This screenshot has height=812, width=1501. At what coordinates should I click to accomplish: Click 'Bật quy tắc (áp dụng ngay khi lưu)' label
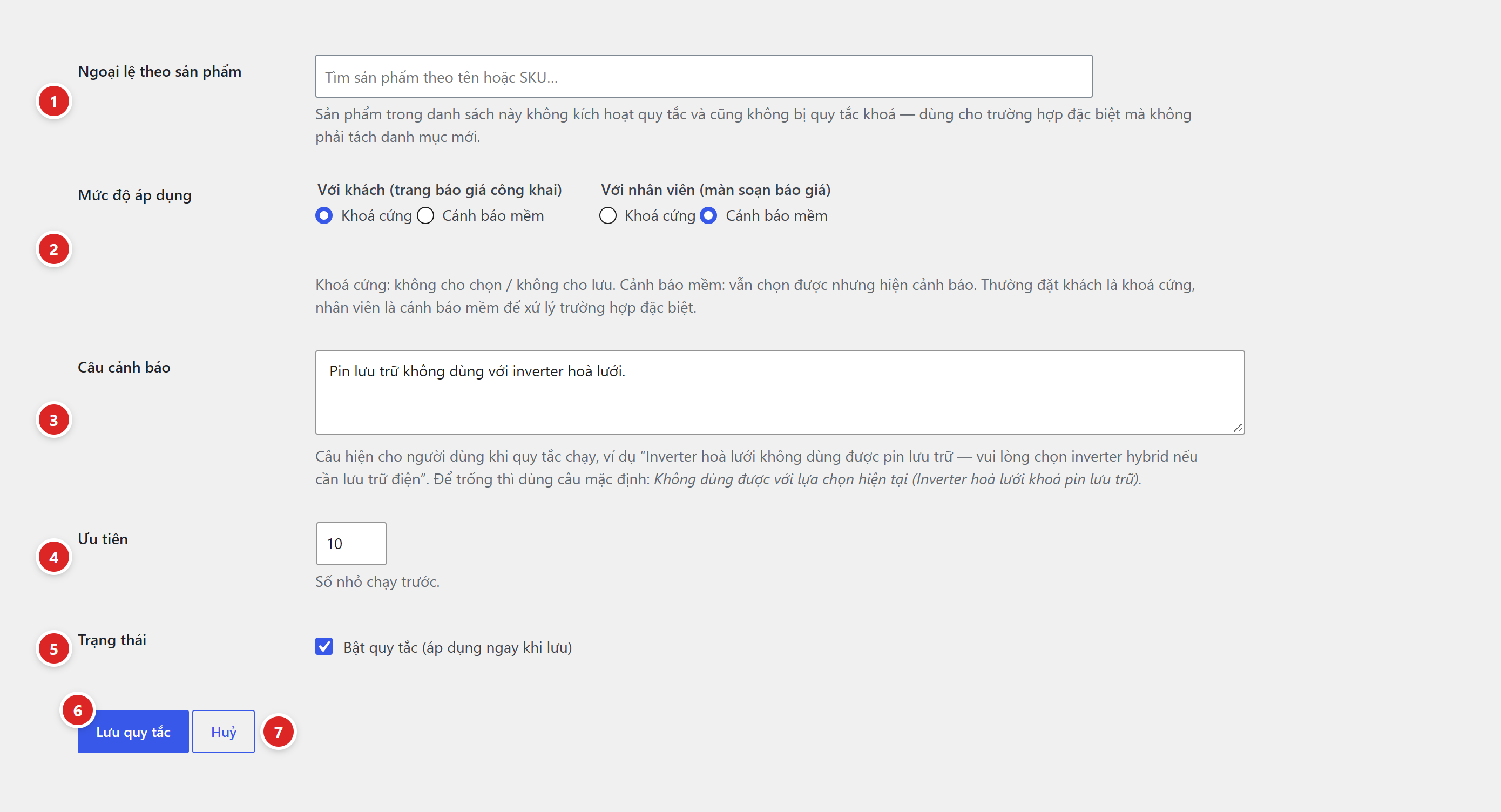(457, 648)
